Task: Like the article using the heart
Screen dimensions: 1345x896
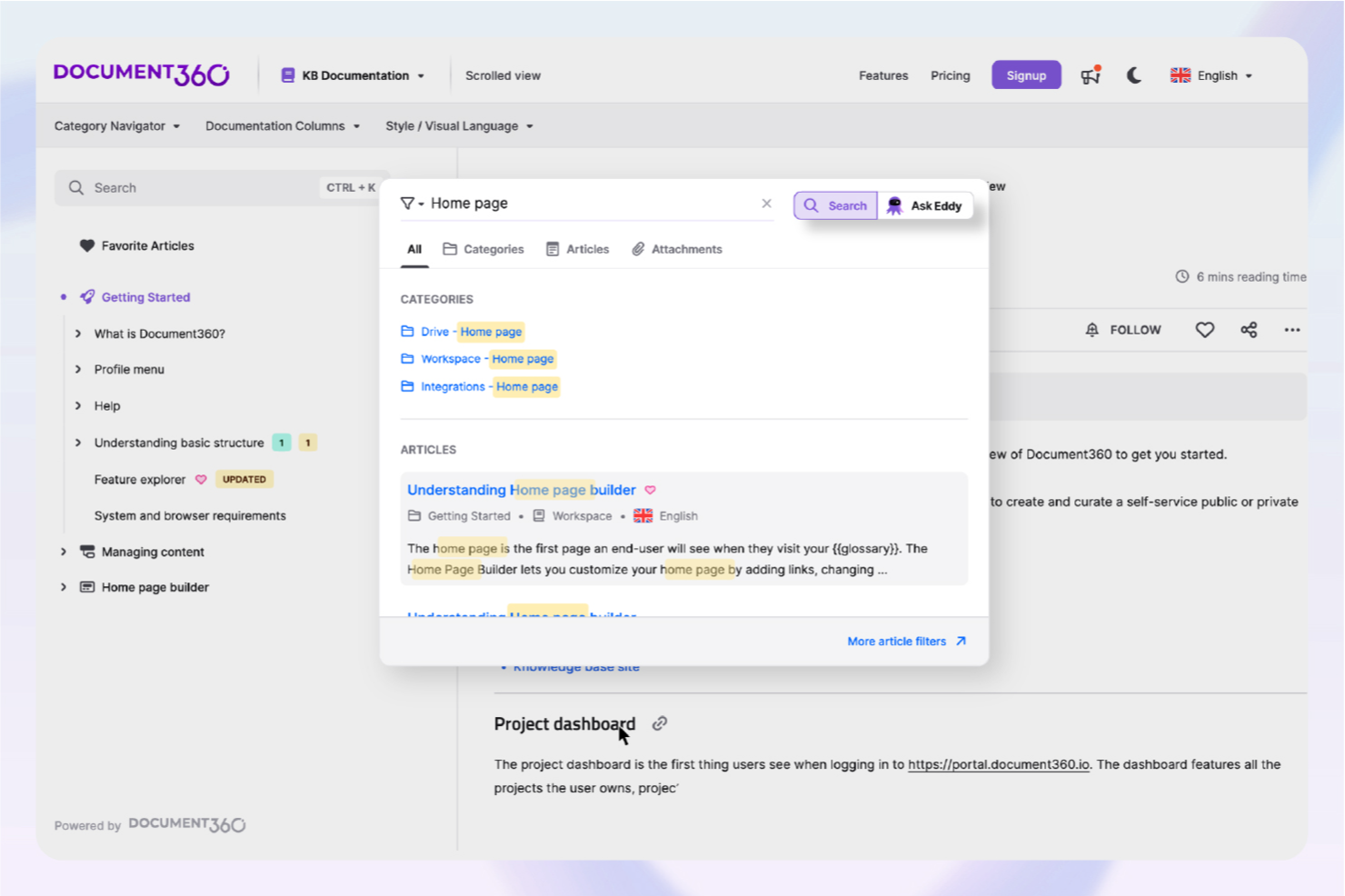Action: [x=1204, y=329]
